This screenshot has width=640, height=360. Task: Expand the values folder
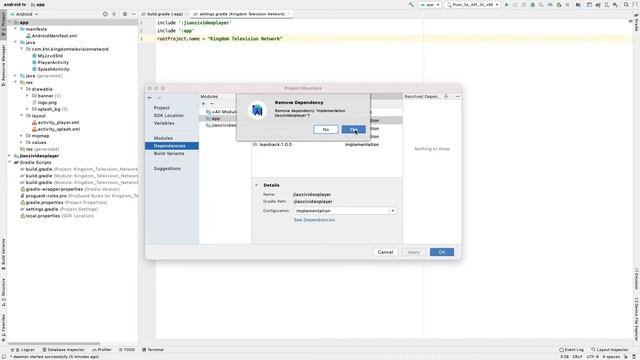click(22, 142)
